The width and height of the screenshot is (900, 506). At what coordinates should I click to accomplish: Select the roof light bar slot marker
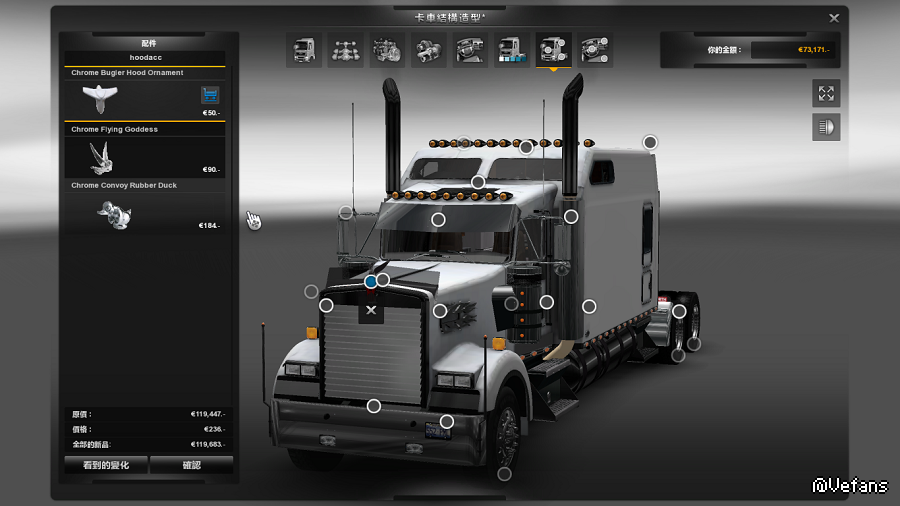[478, 182]
